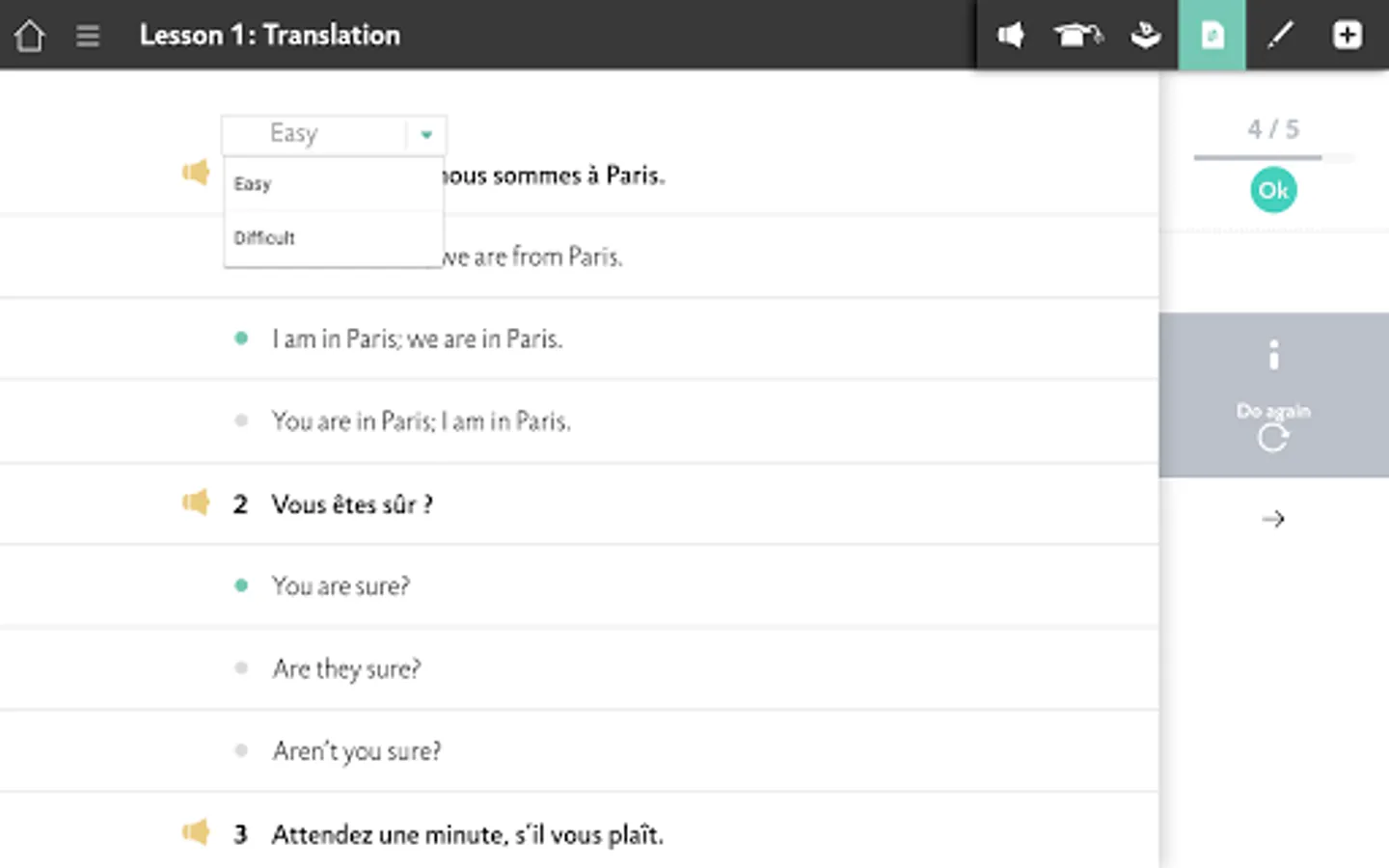Pick answer 'Aren't you sure?'
This screenshot has height=868, width=1389.
pos(356,751)
